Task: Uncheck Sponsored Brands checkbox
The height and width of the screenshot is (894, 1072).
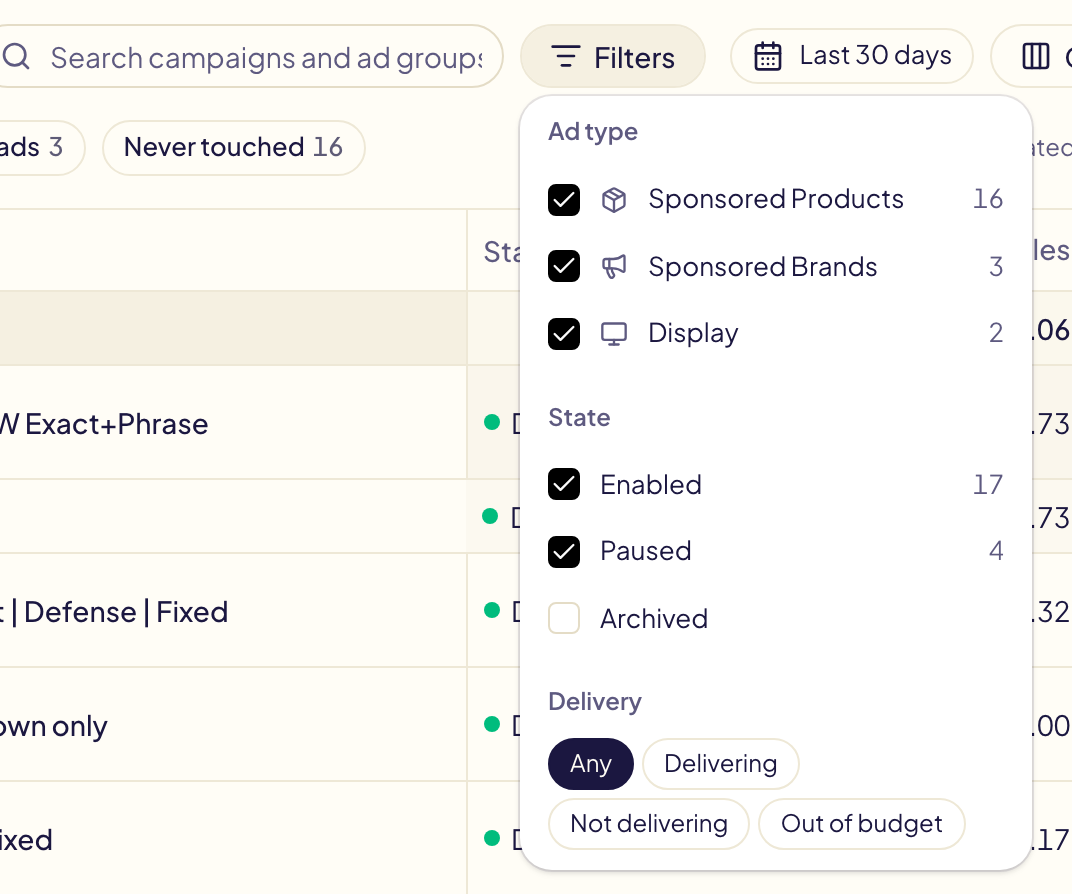Action: point(564,266)
